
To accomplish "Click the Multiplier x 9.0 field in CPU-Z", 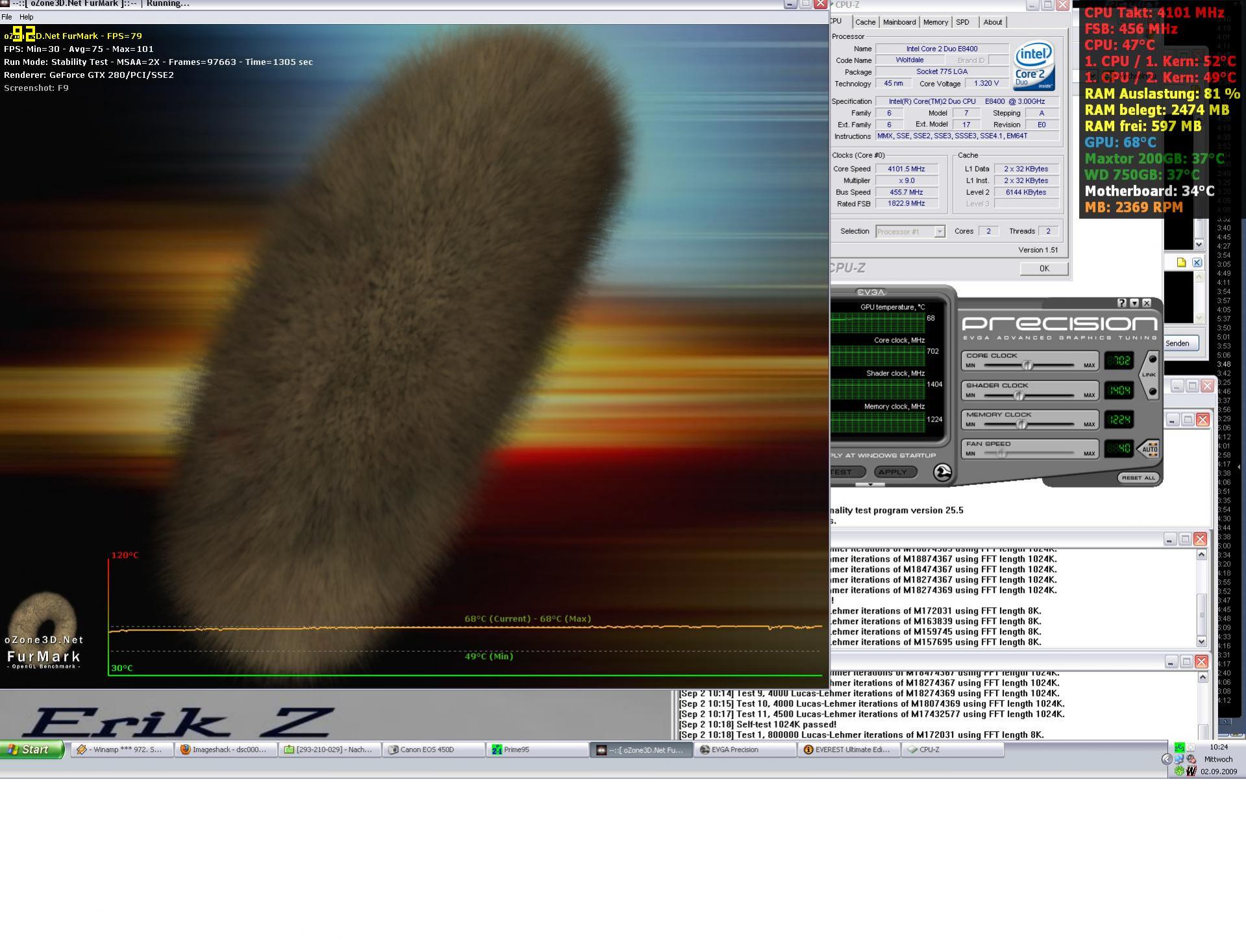I will click(x=906, y=181).
